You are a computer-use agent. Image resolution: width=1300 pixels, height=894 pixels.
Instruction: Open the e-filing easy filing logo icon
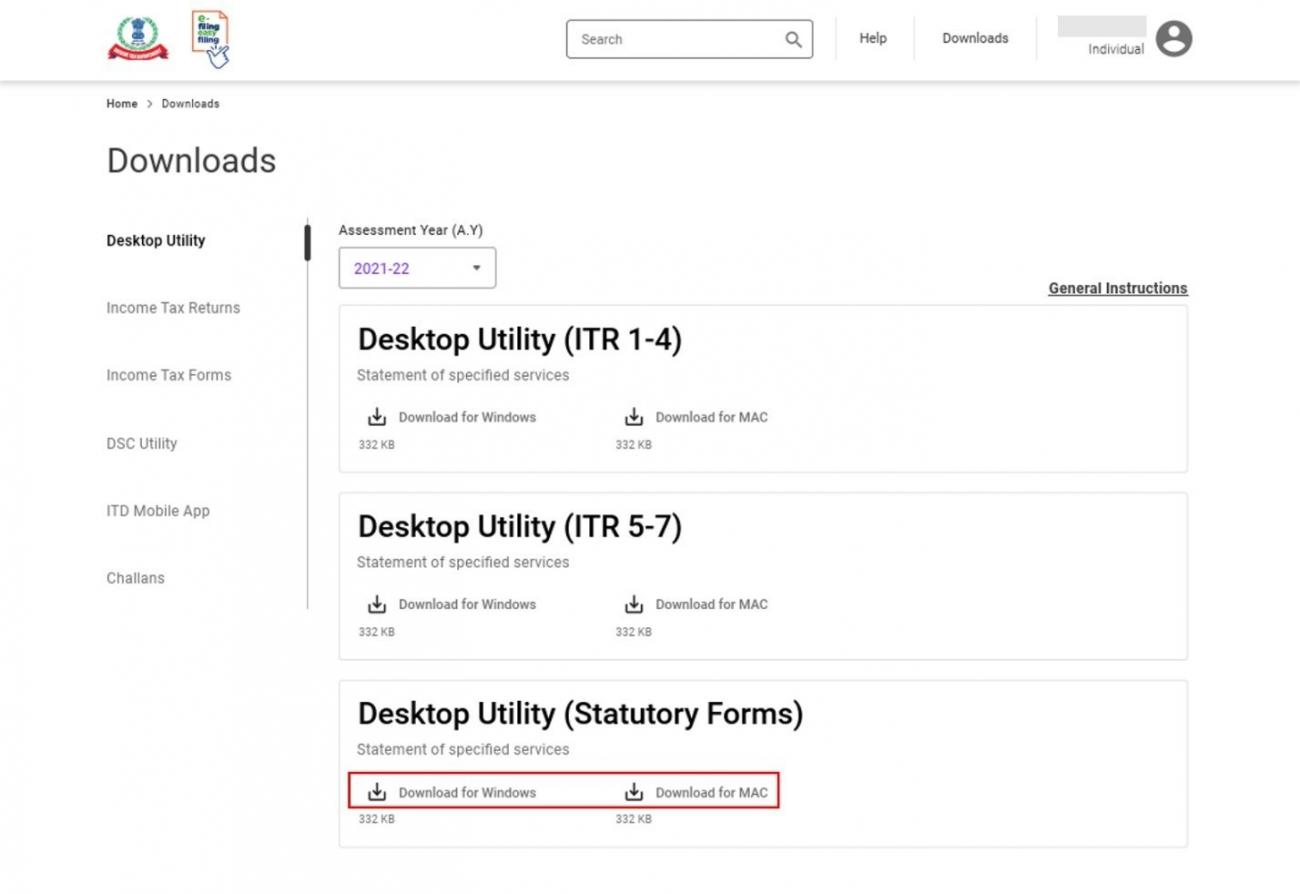point(212,36)
